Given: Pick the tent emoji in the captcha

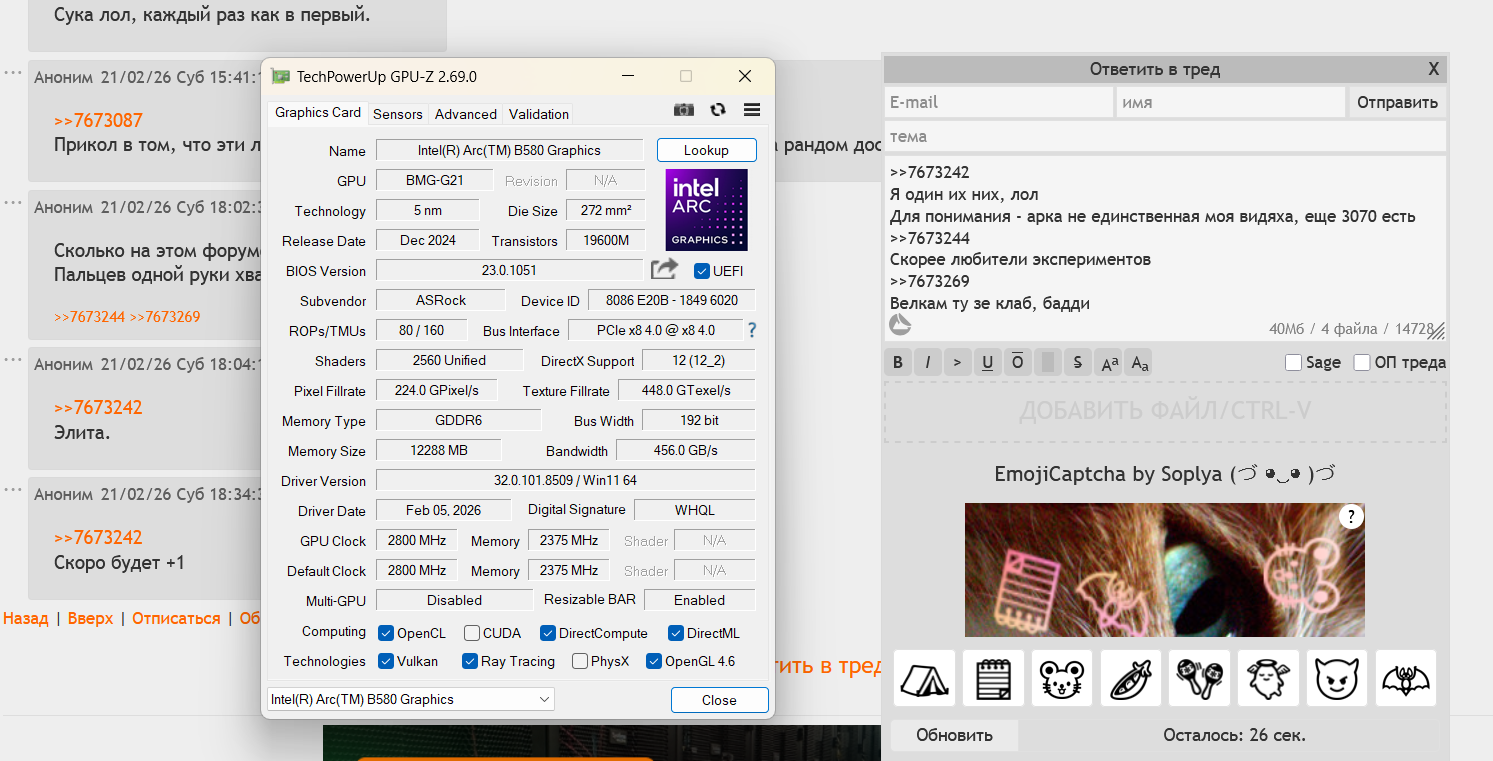Looking at the screenshot, I should point(925,678).
